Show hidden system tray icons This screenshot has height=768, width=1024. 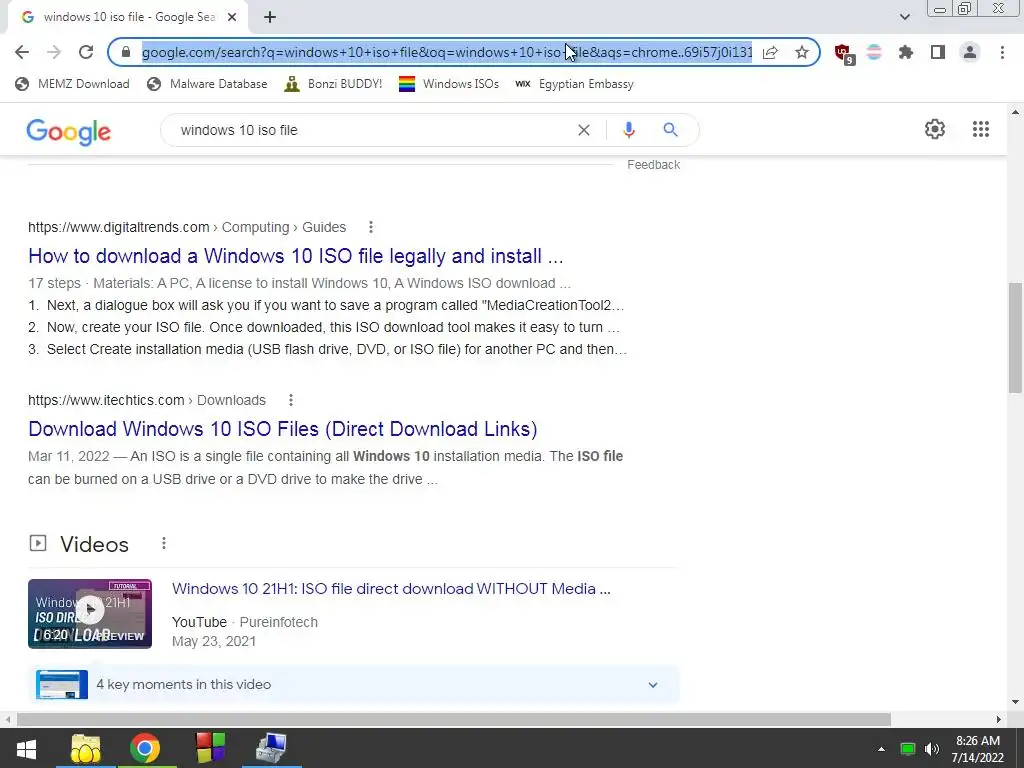(x=881, y=749)
